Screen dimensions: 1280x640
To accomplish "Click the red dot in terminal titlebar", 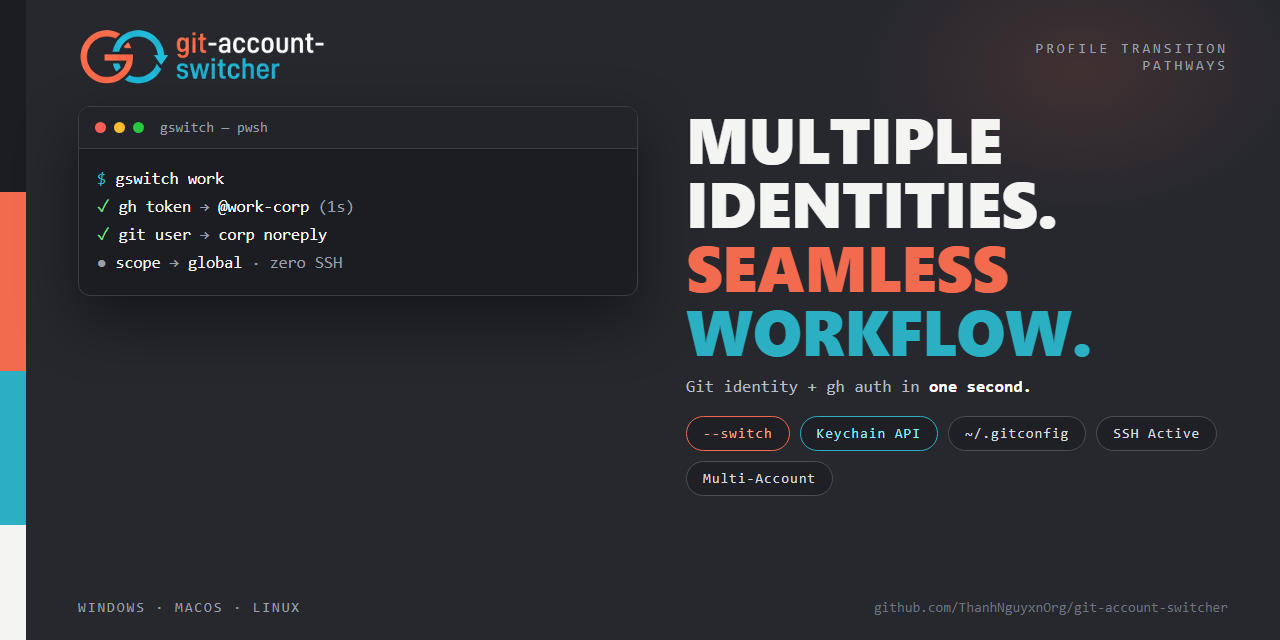I will [100, 128].
